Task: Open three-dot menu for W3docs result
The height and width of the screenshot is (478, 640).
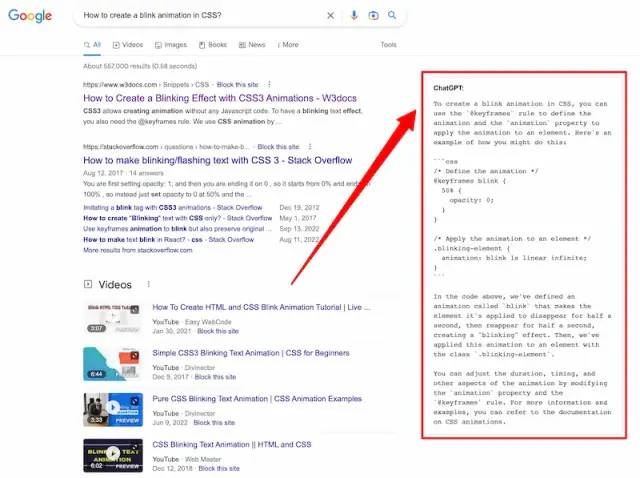Action: click(x=269, y=84)
